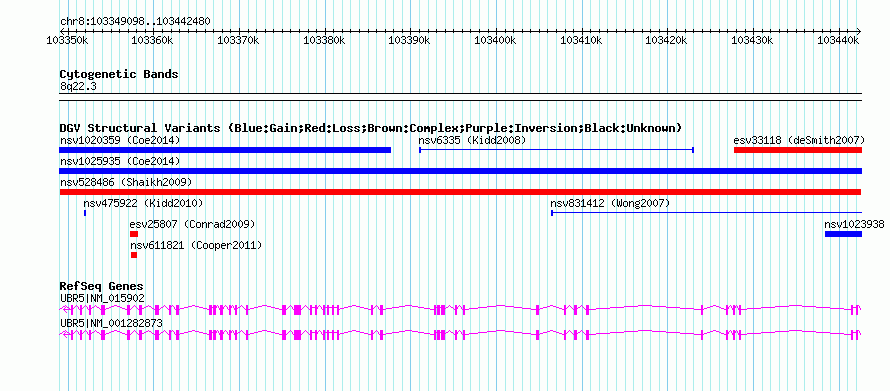Screen dimensions: 890x391
Task: Click the nsv6335 thin blue variant line
Action: (556, 150)
